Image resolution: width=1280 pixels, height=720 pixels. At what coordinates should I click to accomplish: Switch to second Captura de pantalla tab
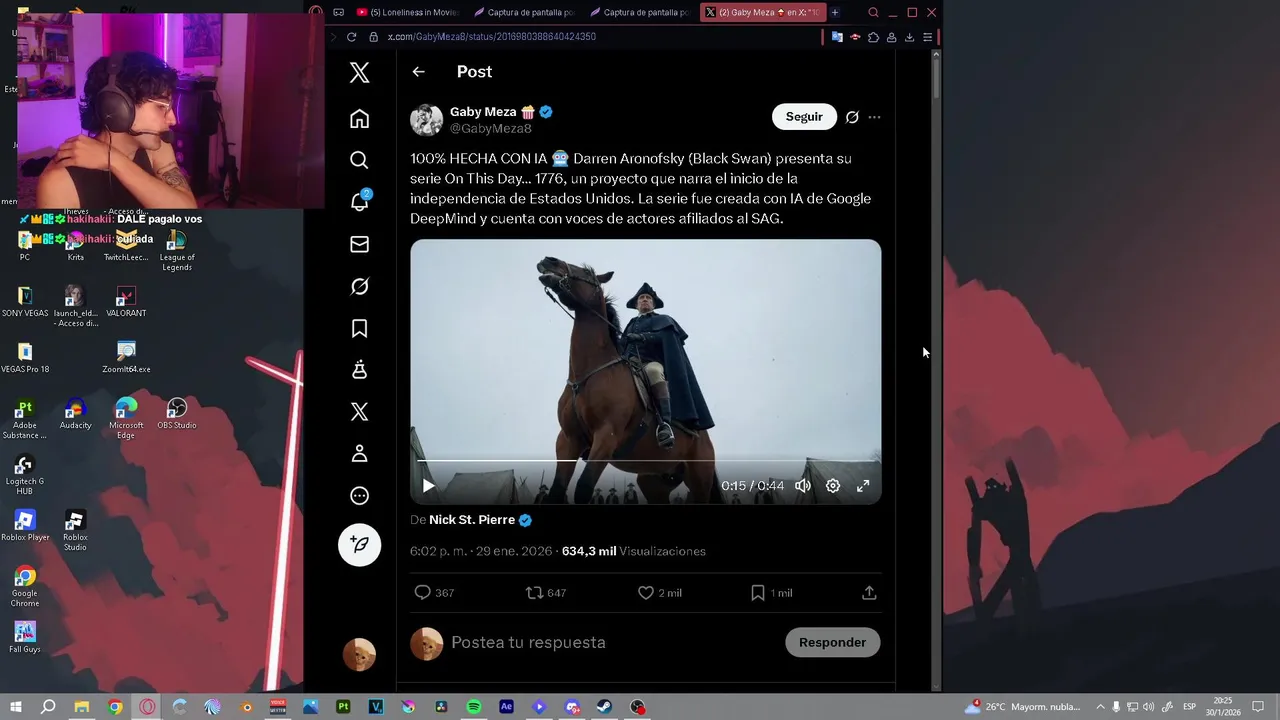pos(640,12)
